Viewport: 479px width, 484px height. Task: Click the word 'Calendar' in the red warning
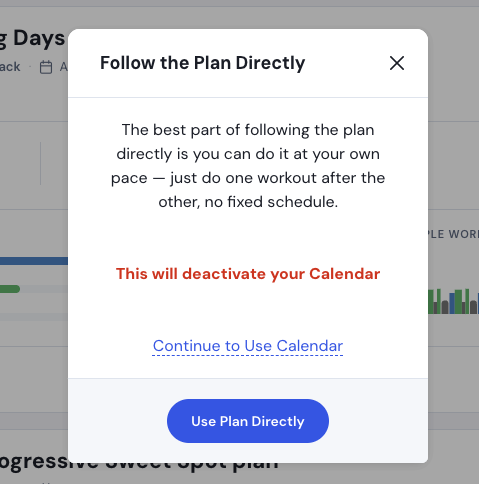345,274
